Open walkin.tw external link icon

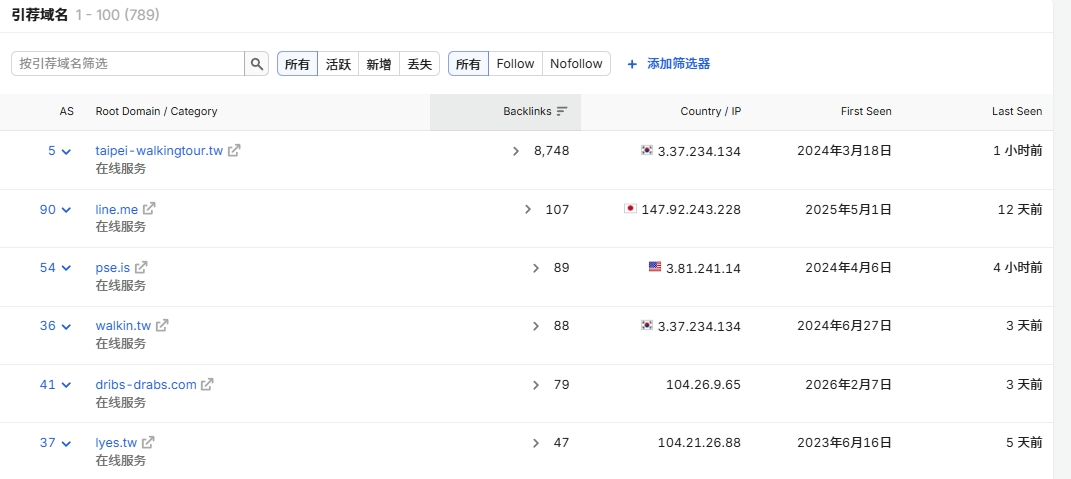tap(162, 325)
